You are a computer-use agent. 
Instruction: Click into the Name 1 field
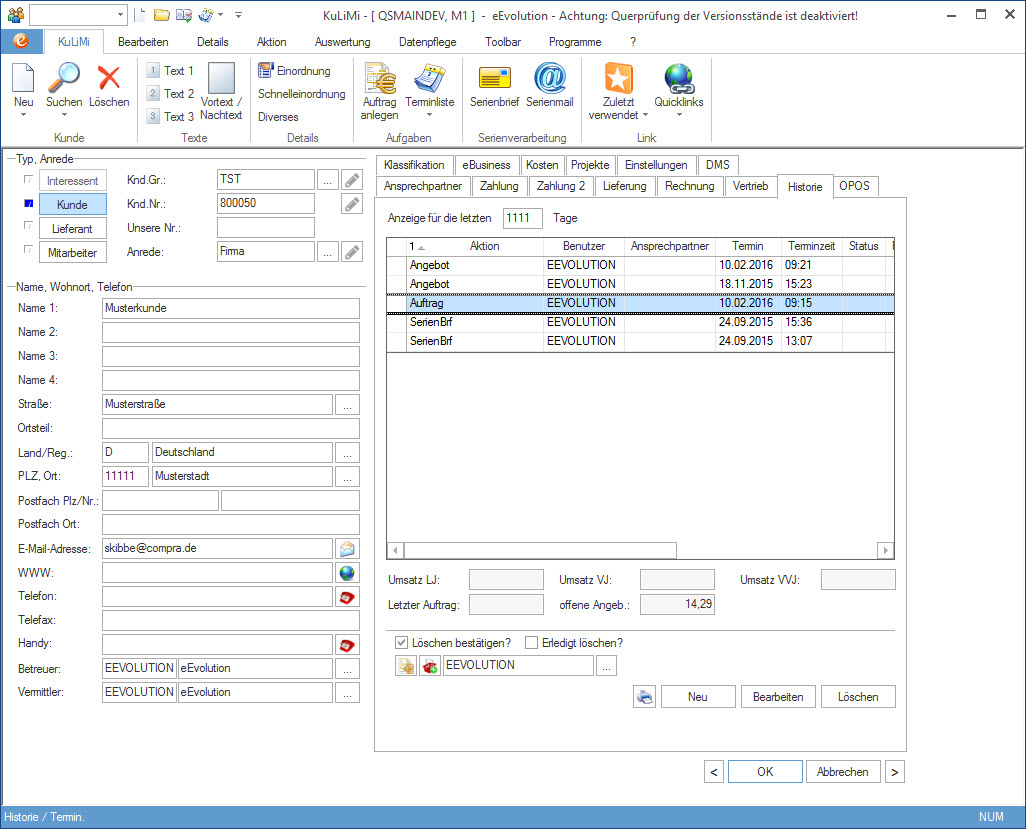[x=231, y=308]
